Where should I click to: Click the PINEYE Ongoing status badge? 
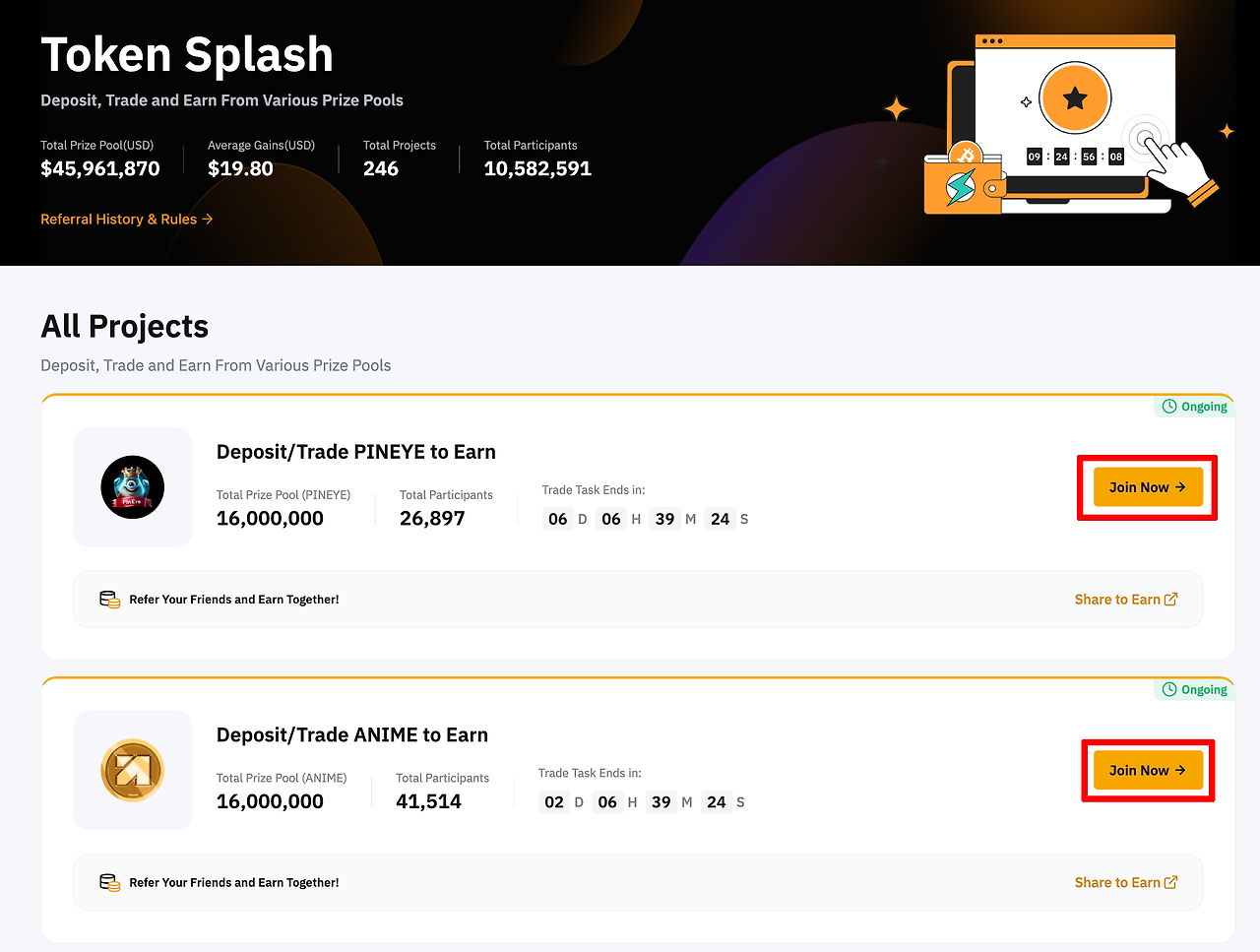click(1194, 406)
